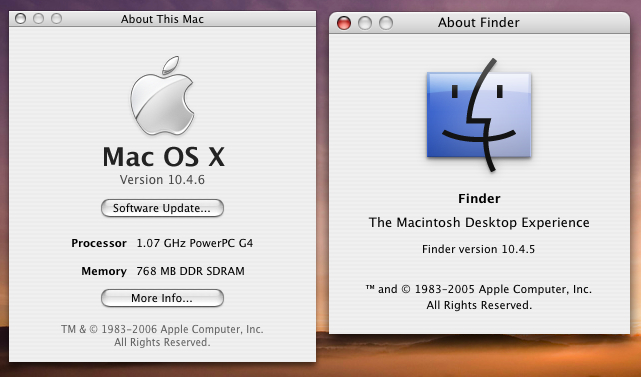
Task: Zoom the About This Mac window
Action: 56,18
